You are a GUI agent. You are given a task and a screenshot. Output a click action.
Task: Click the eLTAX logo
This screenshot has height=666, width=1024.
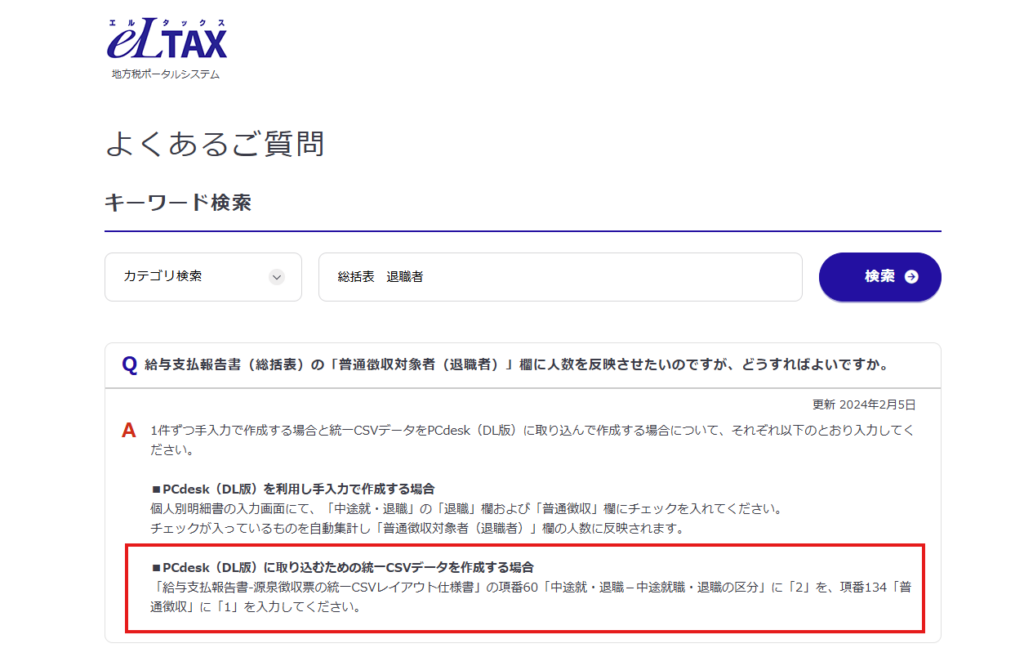pos(167,41)
